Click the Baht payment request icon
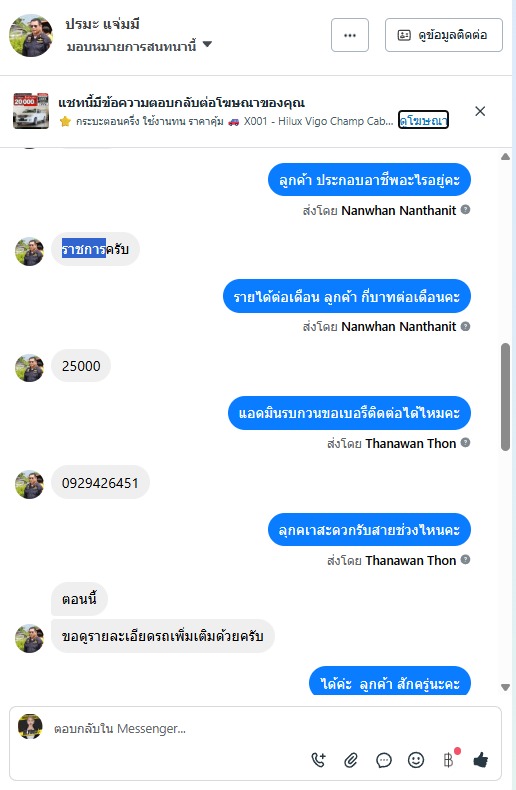 click(449, 759)
